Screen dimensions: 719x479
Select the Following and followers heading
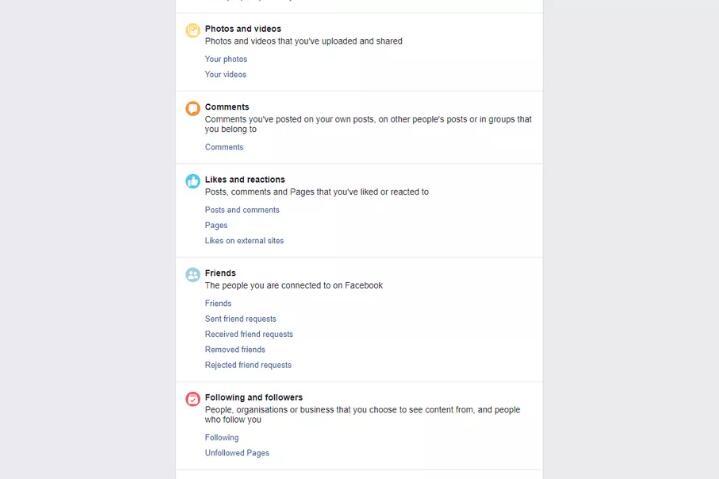click(x=254, y=397)
